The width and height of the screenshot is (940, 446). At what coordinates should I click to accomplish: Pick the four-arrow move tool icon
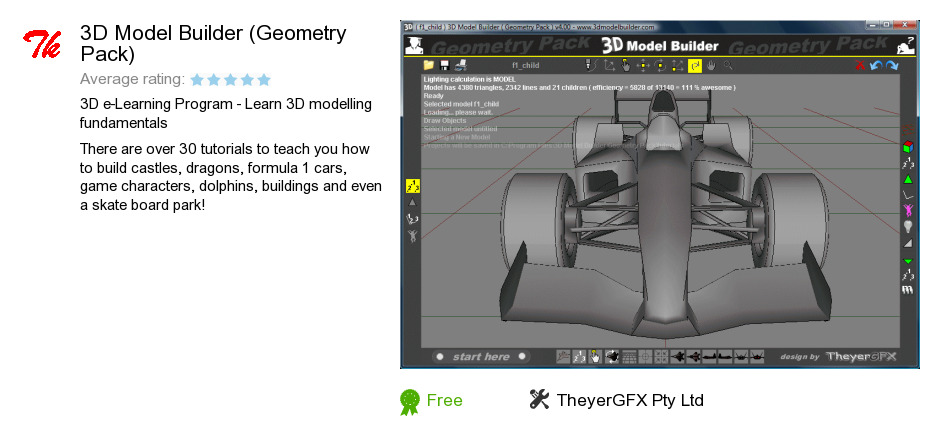pyautogui.click(x=643, y=65)
